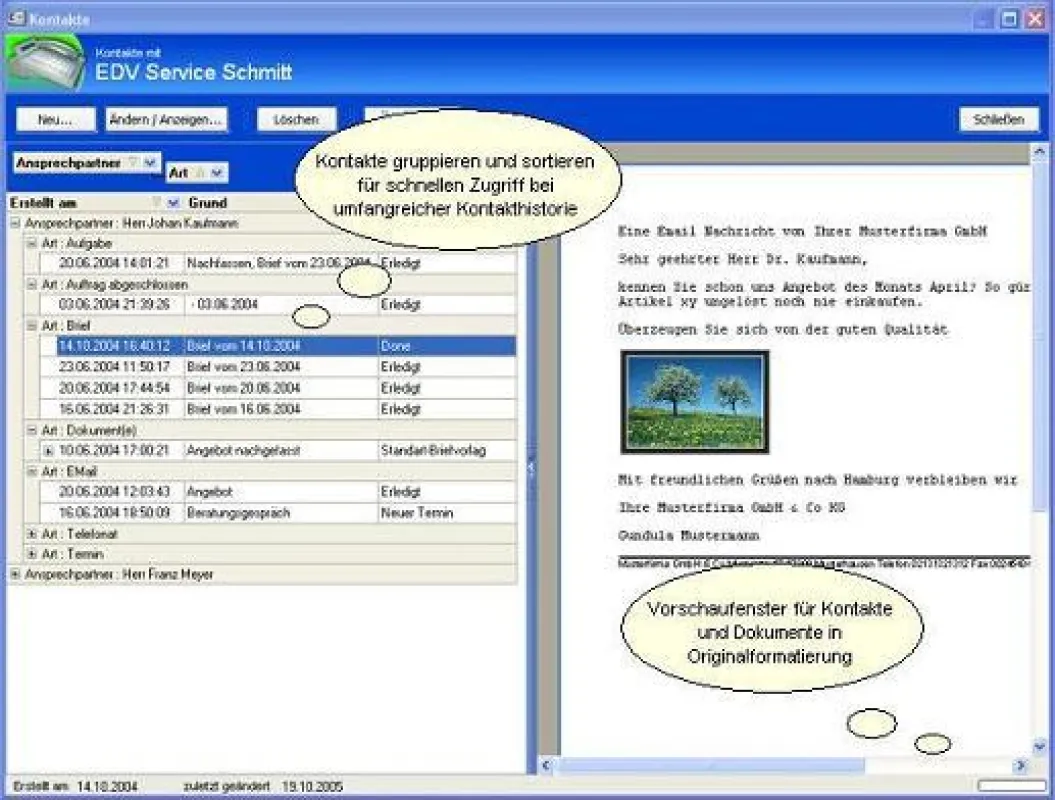This screenshot has width=1055, height=800.
Task: Click the tree landscape image in the email preview
Action: (x=694, y=402)
